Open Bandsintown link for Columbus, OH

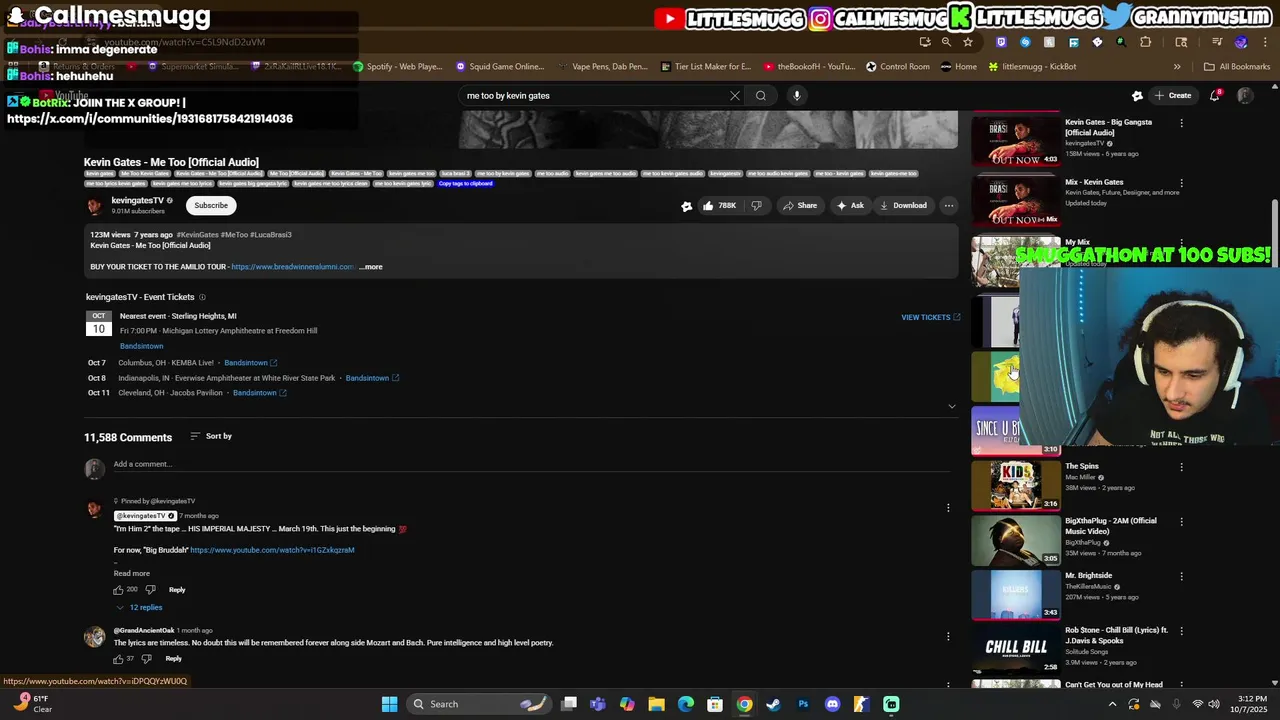tap(250, 363)
